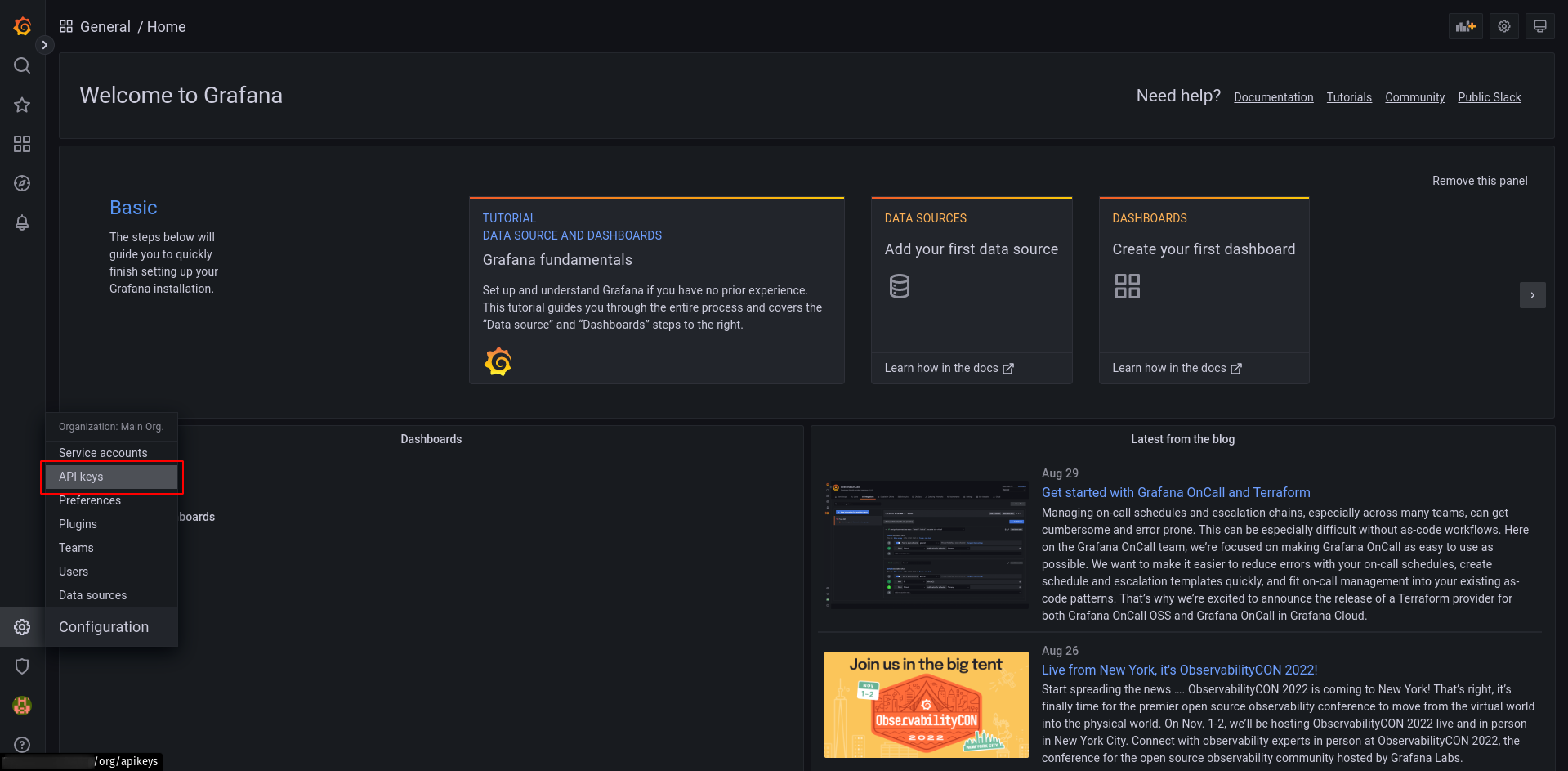Open Preferences from Configuration menu
Image resolution: width=1568 pixels, height=771 pixels.
click(111, 500)
